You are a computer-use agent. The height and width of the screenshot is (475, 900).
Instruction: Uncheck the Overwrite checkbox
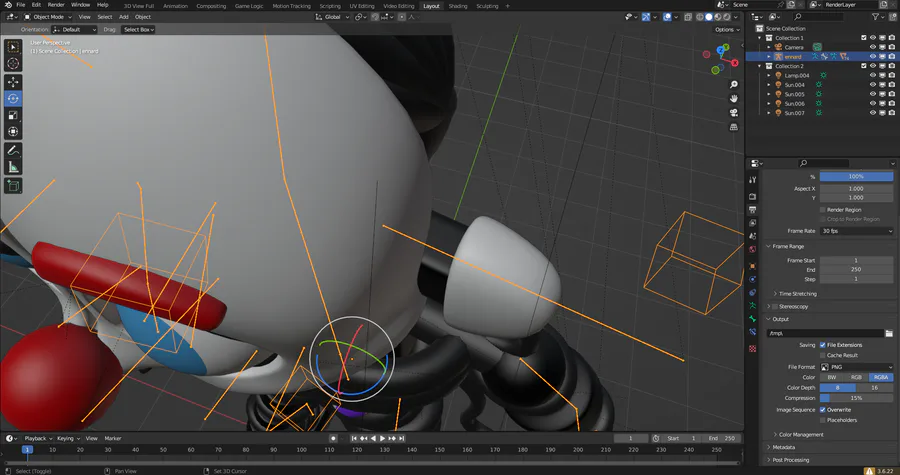pos(823,410)
